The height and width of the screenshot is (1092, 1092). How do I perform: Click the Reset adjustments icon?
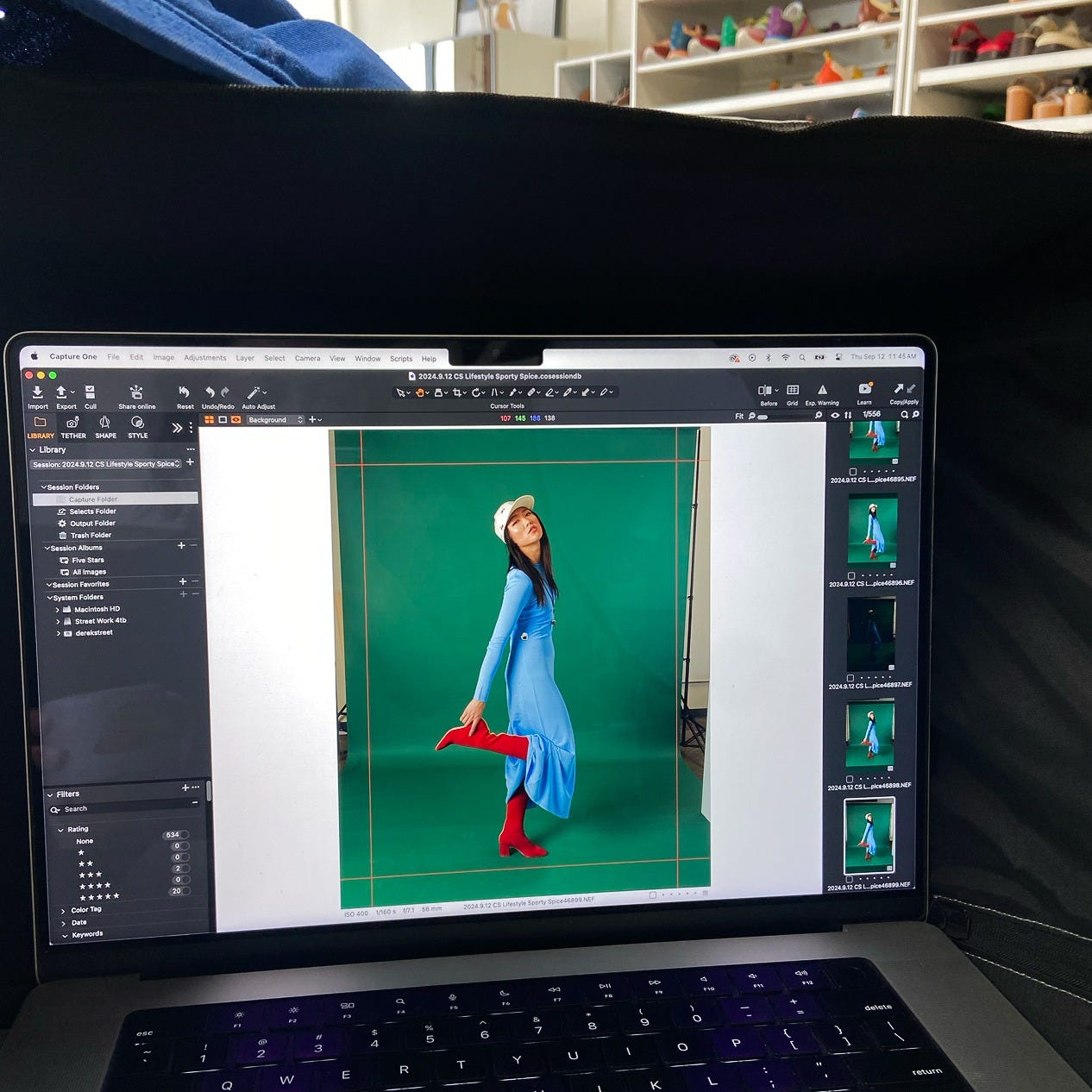tap(184, 392)
